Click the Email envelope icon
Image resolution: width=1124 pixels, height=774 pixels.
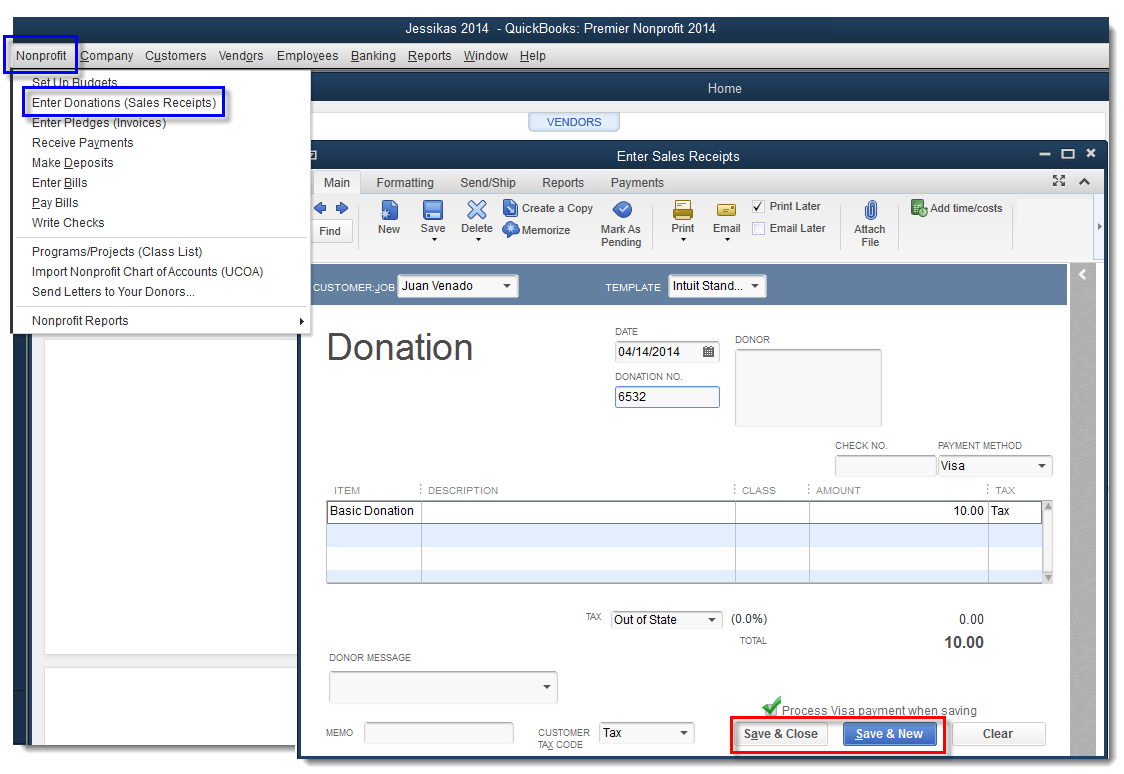726,210
